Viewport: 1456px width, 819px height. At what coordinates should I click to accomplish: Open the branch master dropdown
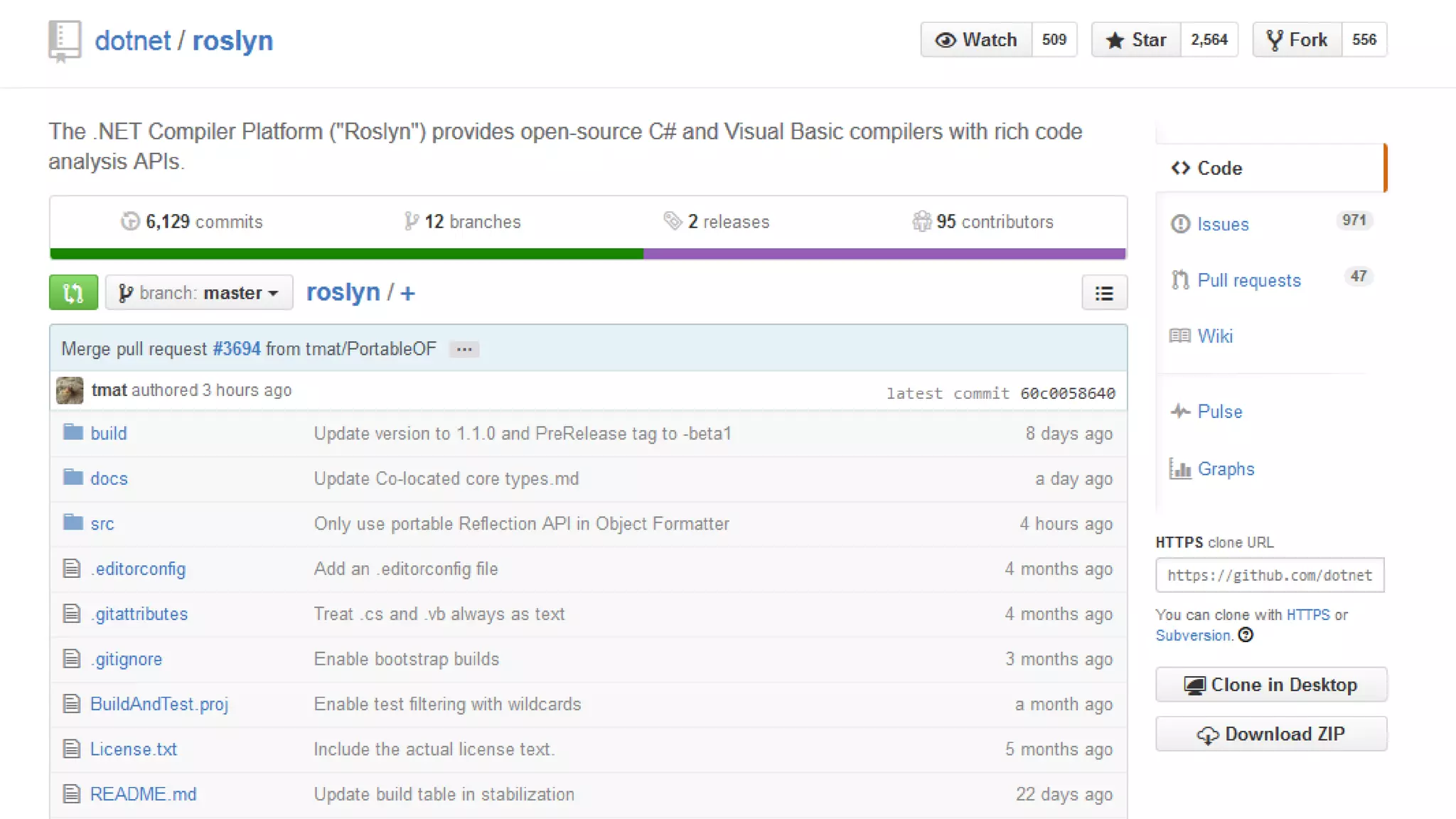[199, 293]
